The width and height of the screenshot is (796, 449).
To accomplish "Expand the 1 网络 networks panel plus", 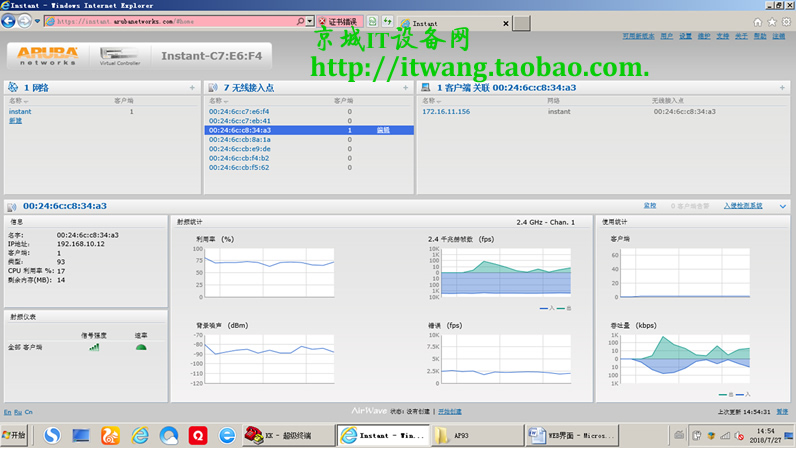I will 192,87.
